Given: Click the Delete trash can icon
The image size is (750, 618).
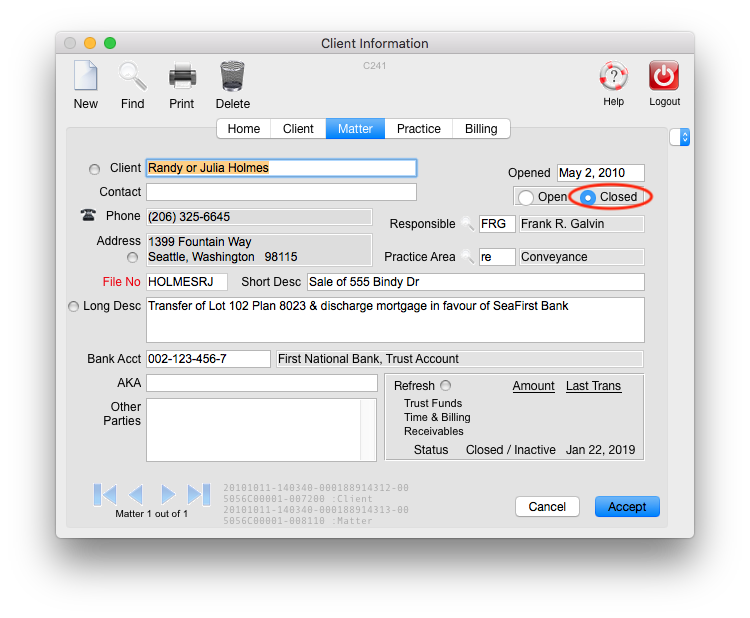Looking at the screenshot, I should point(232,77).
